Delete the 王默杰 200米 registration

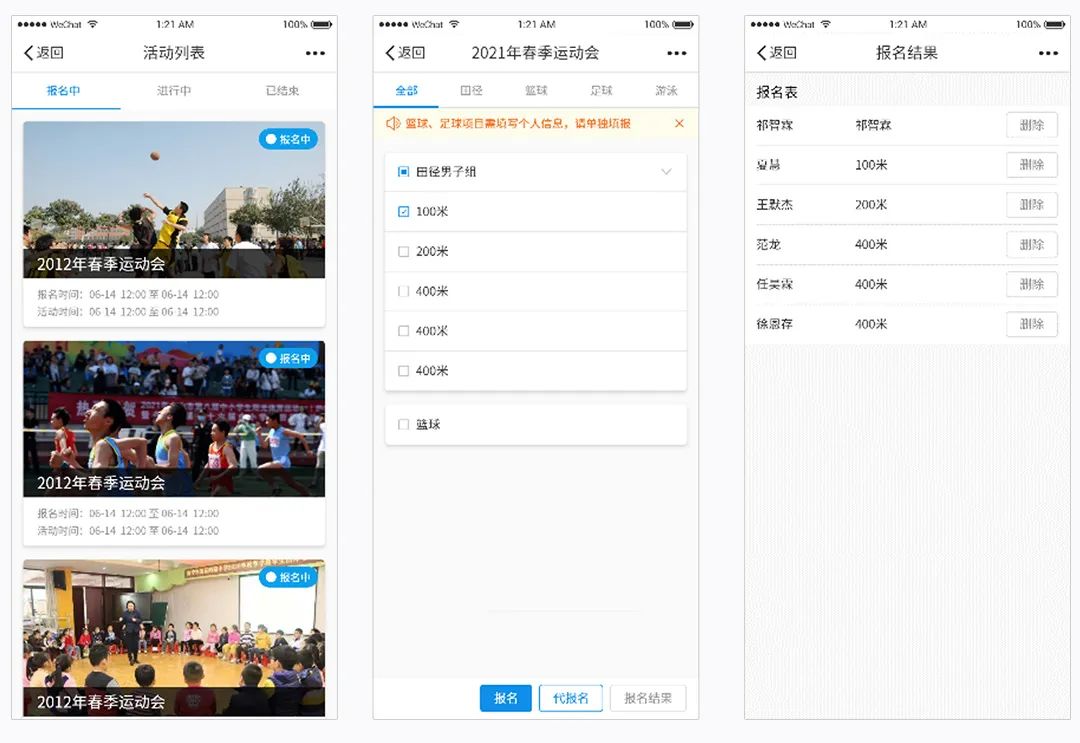[x=1031, y=205]
